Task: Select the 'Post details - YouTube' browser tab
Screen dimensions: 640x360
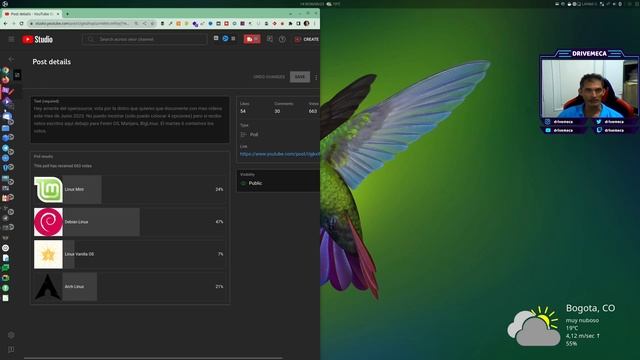Action: coord(32,14)
